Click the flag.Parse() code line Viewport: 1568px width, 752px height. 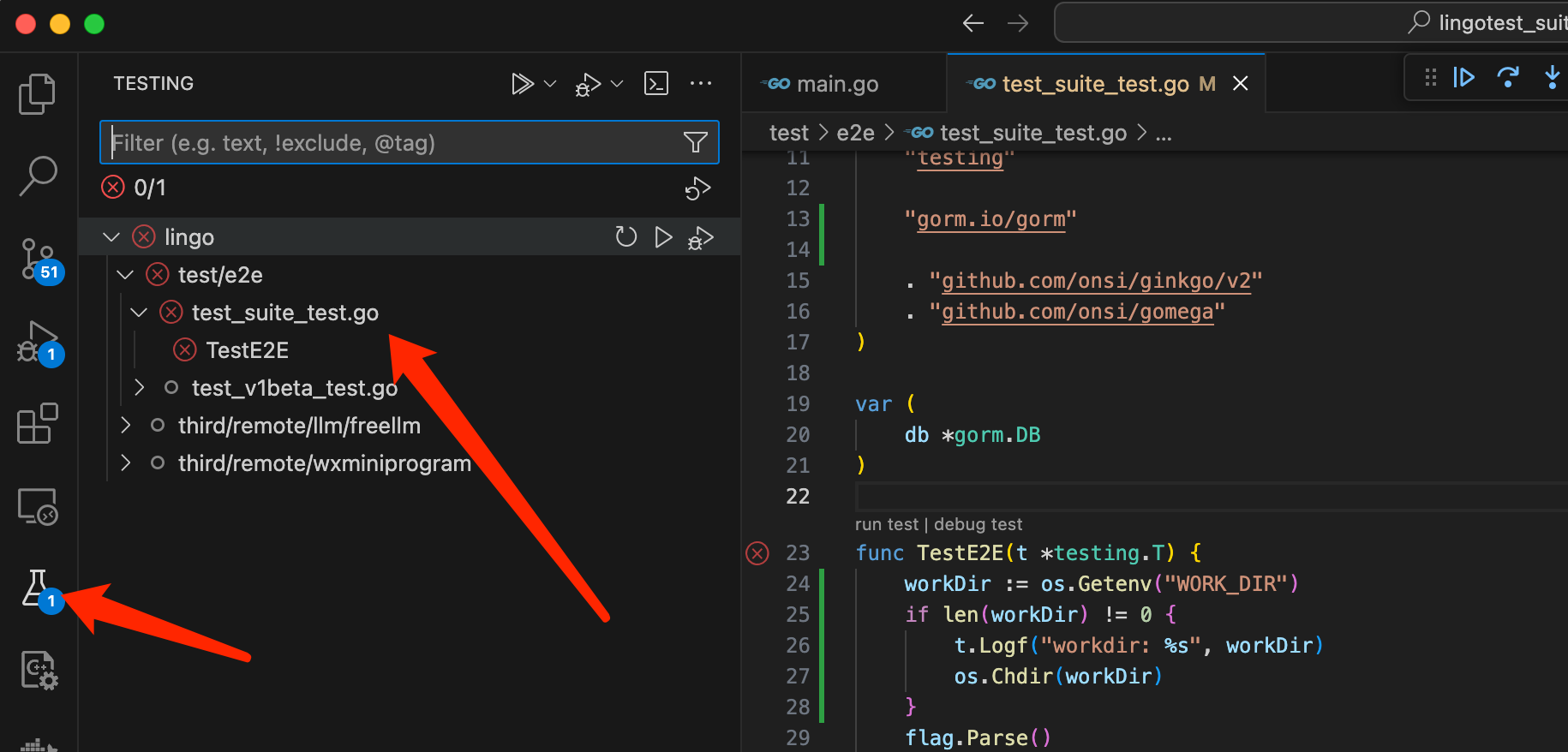coord(978,737)
